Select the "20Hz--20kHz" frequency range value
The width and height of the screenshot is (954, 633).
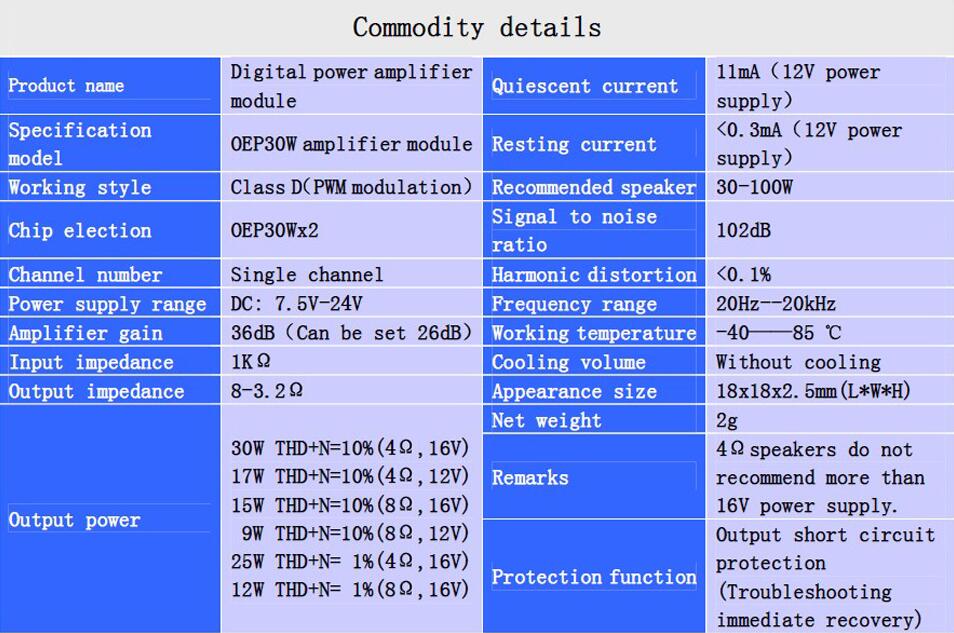[x=776, y=304]
